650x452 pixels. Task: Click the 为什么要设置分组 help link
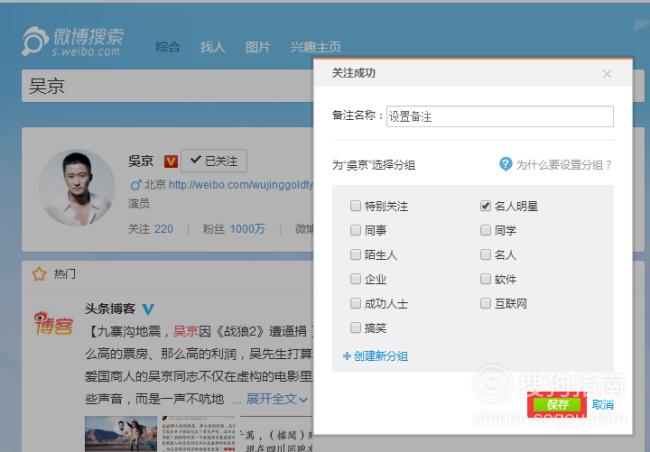564,165
